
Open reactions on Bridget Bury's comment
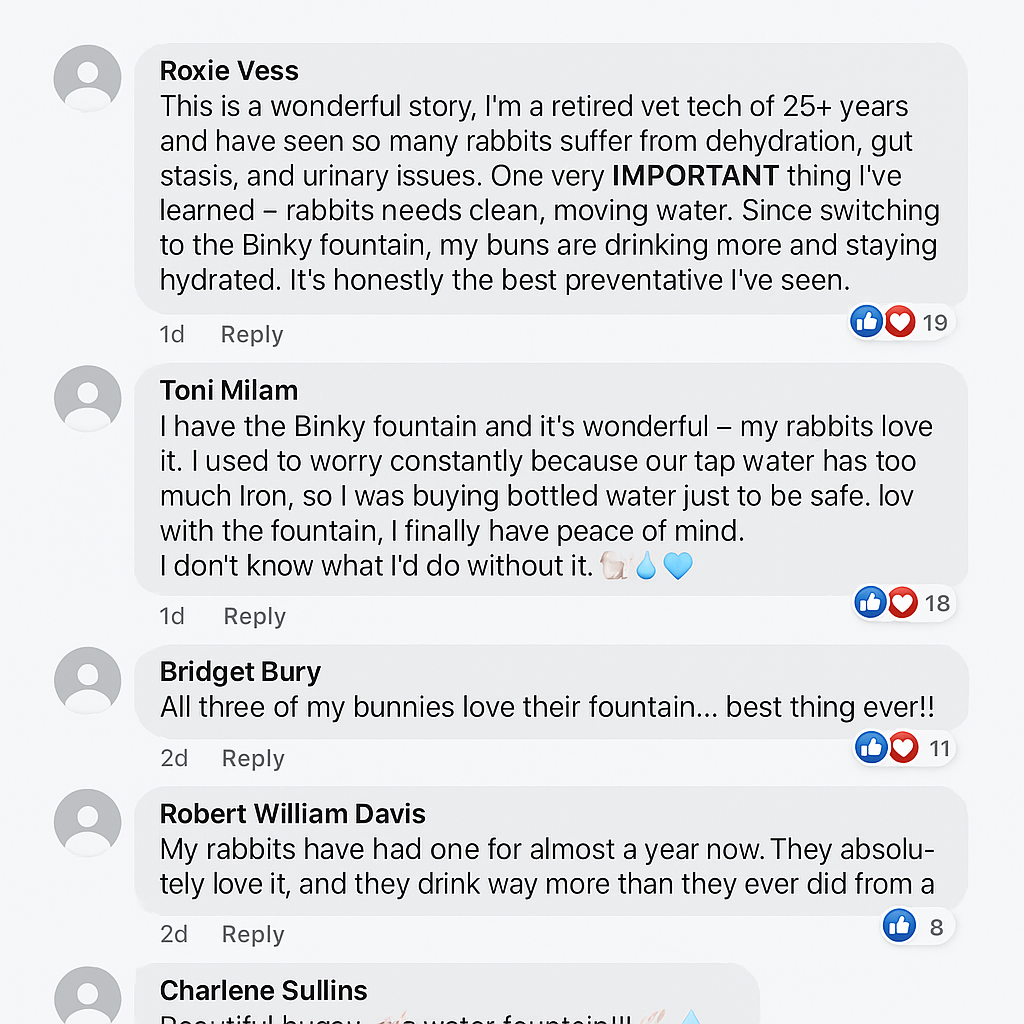pos(902,747)
